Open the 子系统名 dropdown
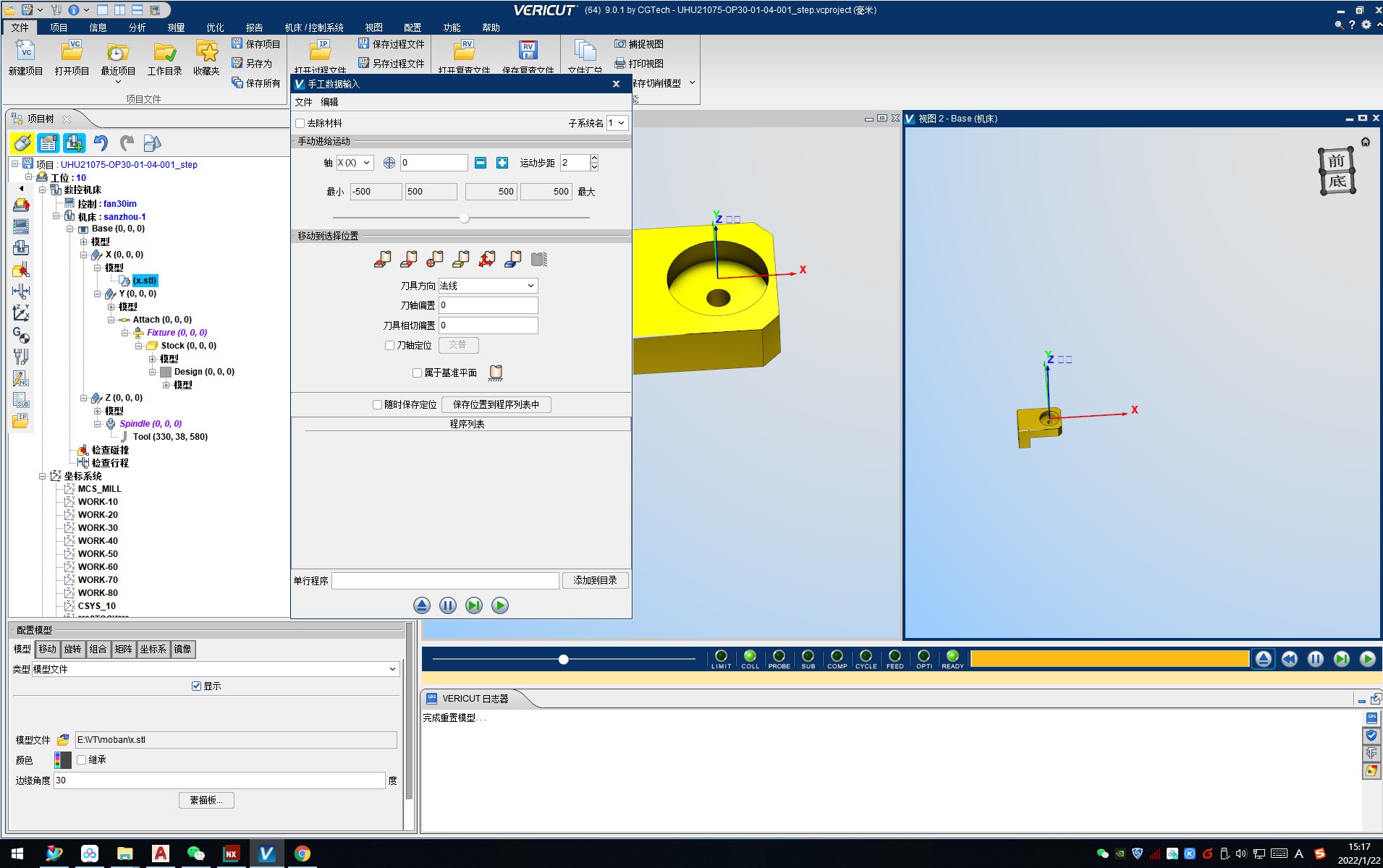This screenshot has height=868, width=1383. (617, 123)
